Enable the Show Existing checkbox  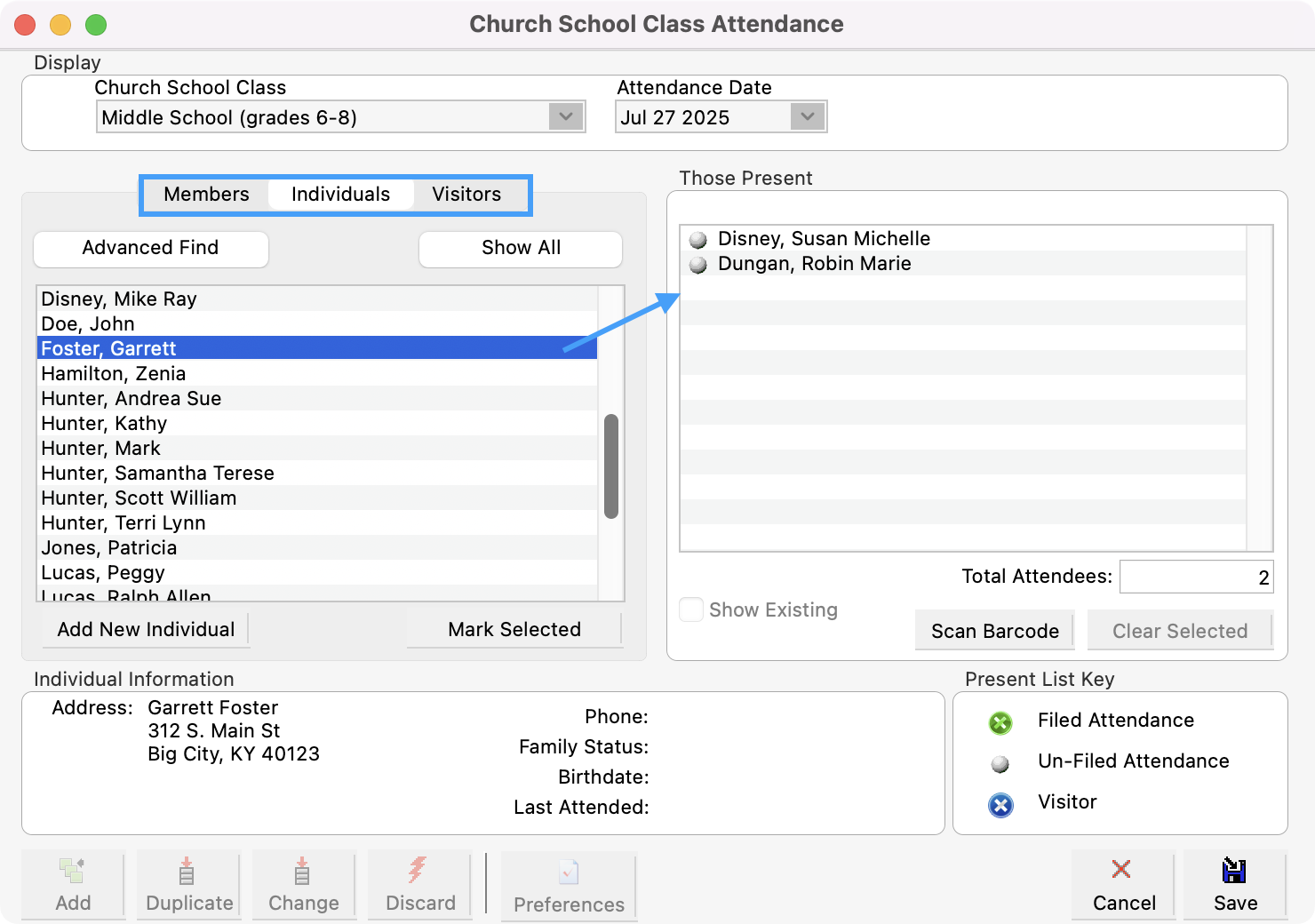[x=691, y=609]
